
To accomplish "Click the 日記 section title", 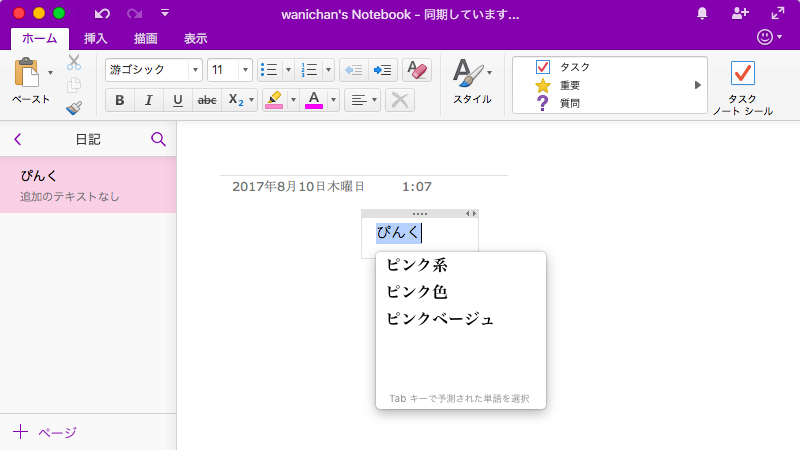I will [x=88, y=139].
